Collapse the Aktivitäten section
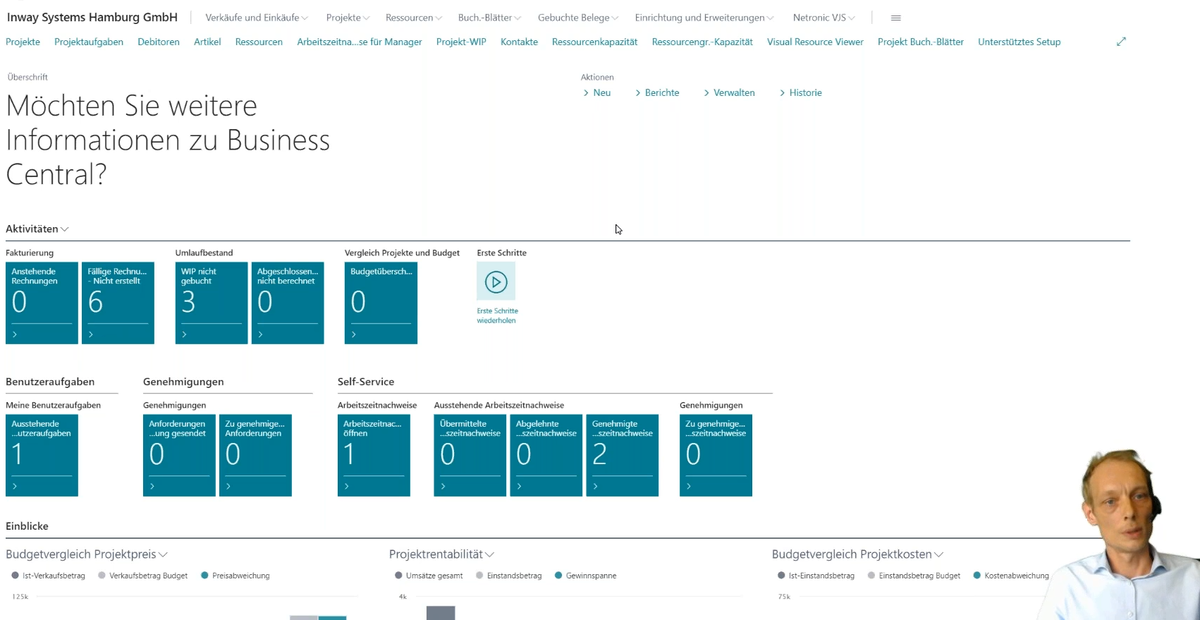 pyautogui.click(x=37, y=229)
